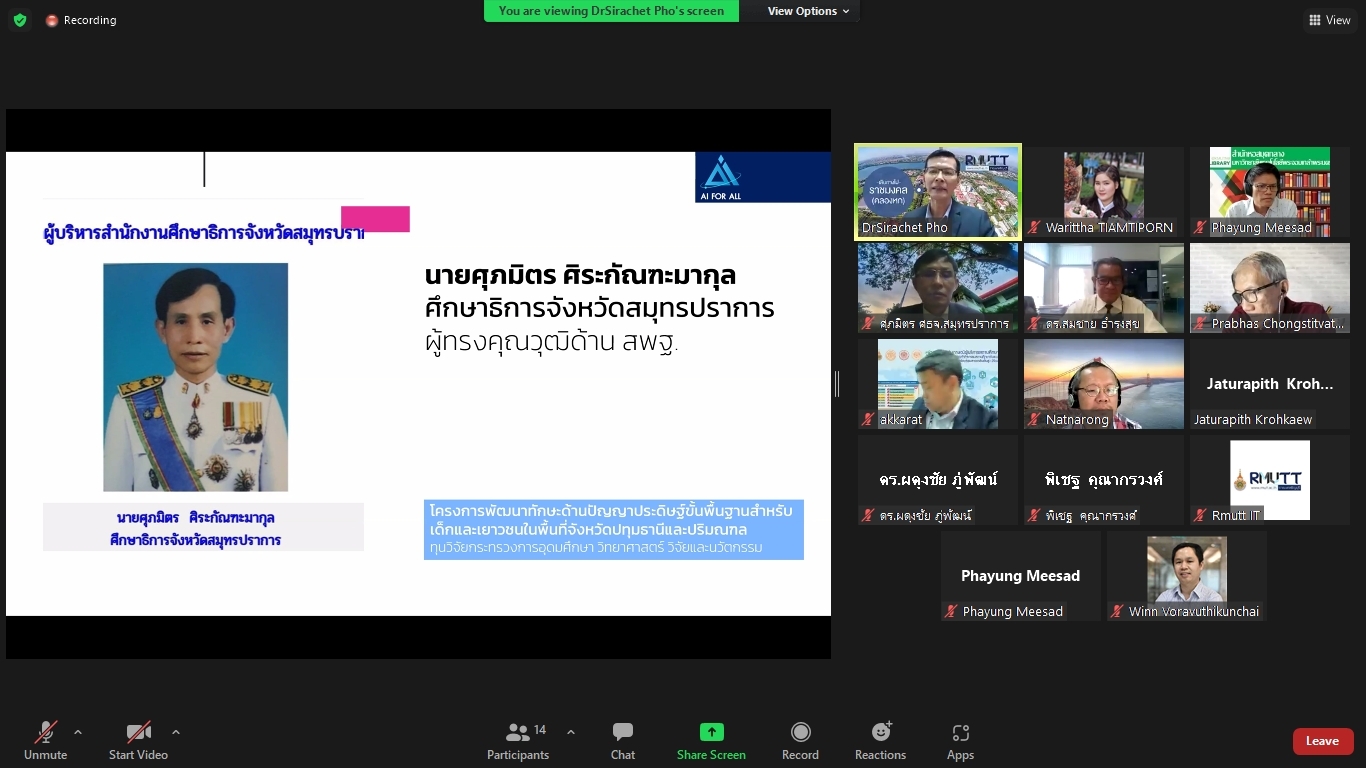Open the View layout menu
Screen dimensions: 1366x768
1329,20
